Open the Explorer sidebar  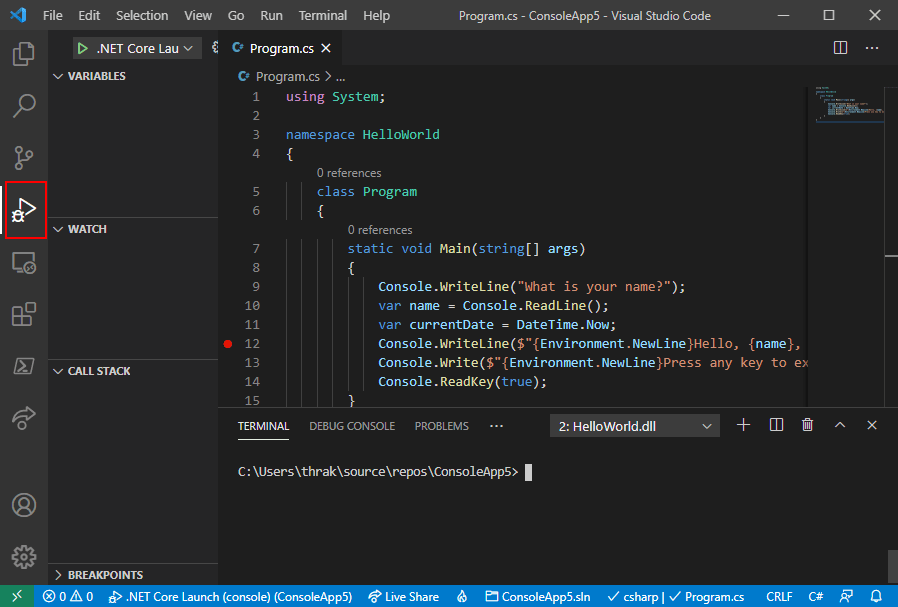(x=24, y=54)
